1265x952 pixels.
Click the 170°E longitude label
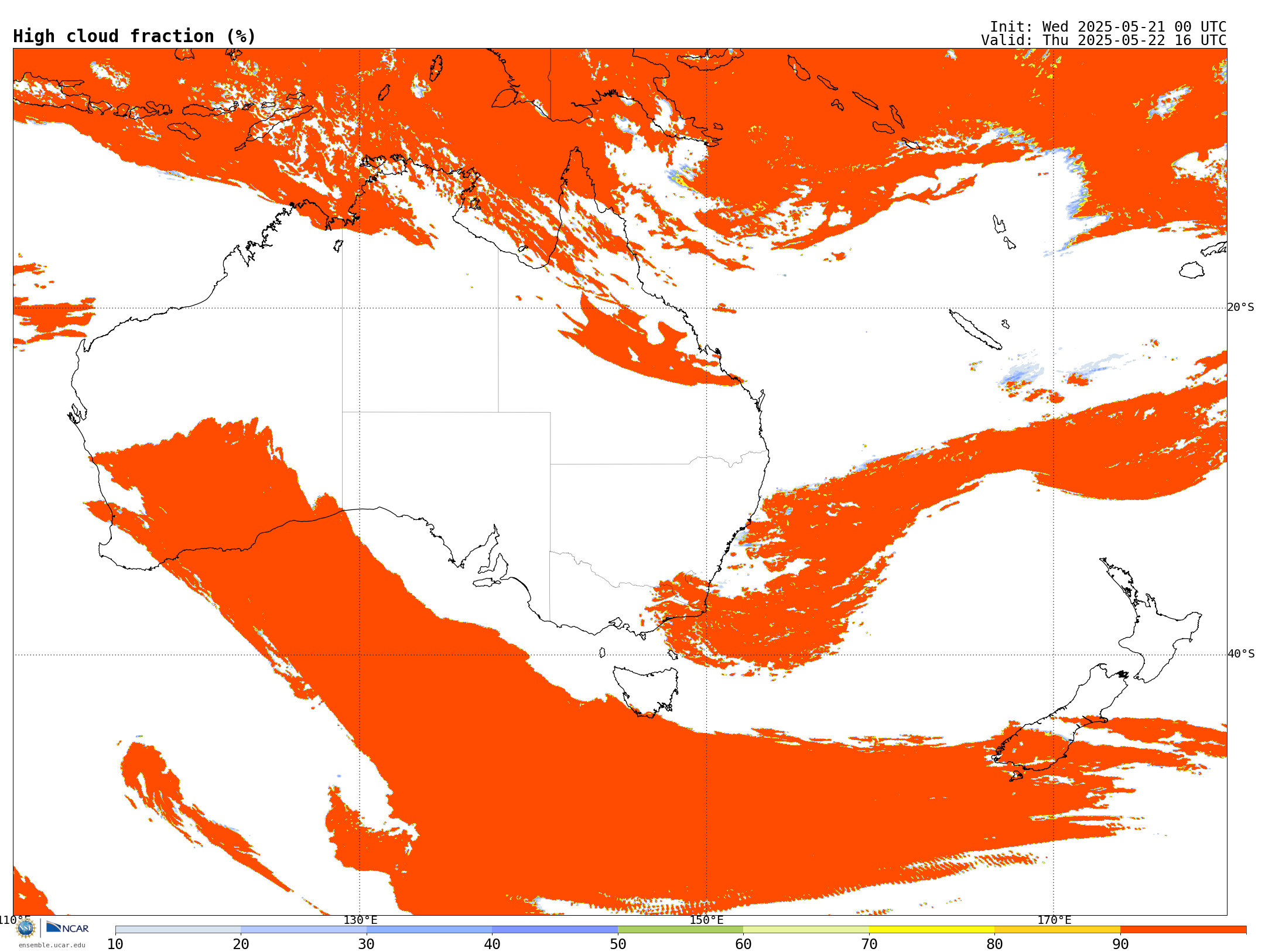pos(1054,920)
